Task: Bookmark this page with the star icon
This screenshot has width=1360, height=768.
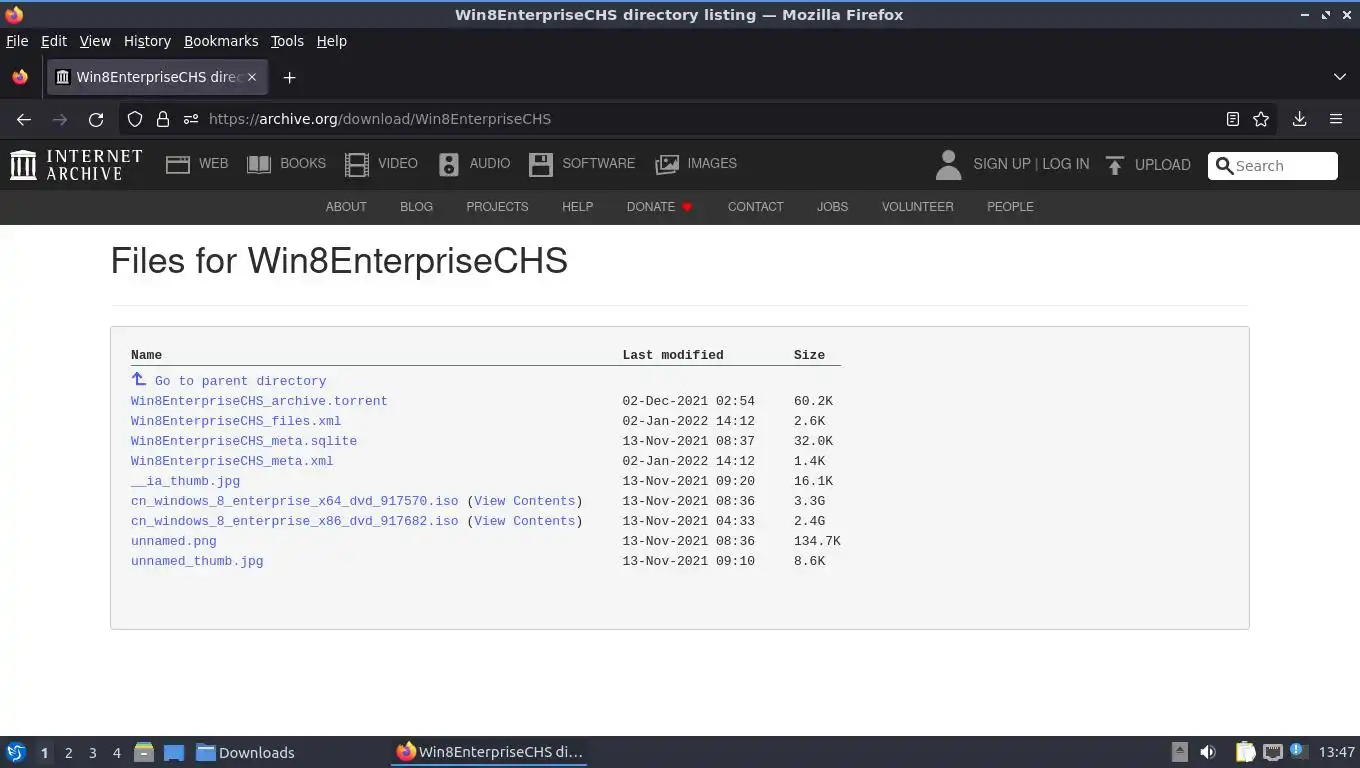Action: 1261,119
